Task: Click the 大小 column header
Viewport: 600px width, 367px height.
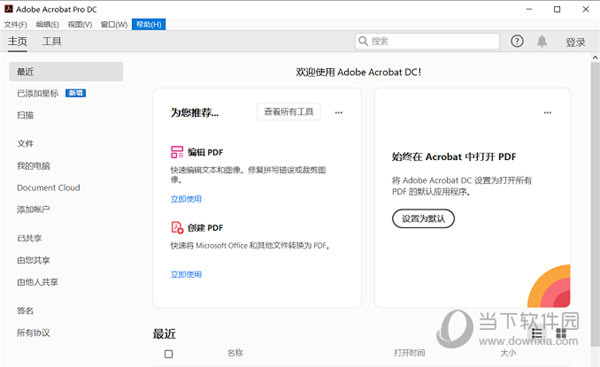Action: (508, 353)
